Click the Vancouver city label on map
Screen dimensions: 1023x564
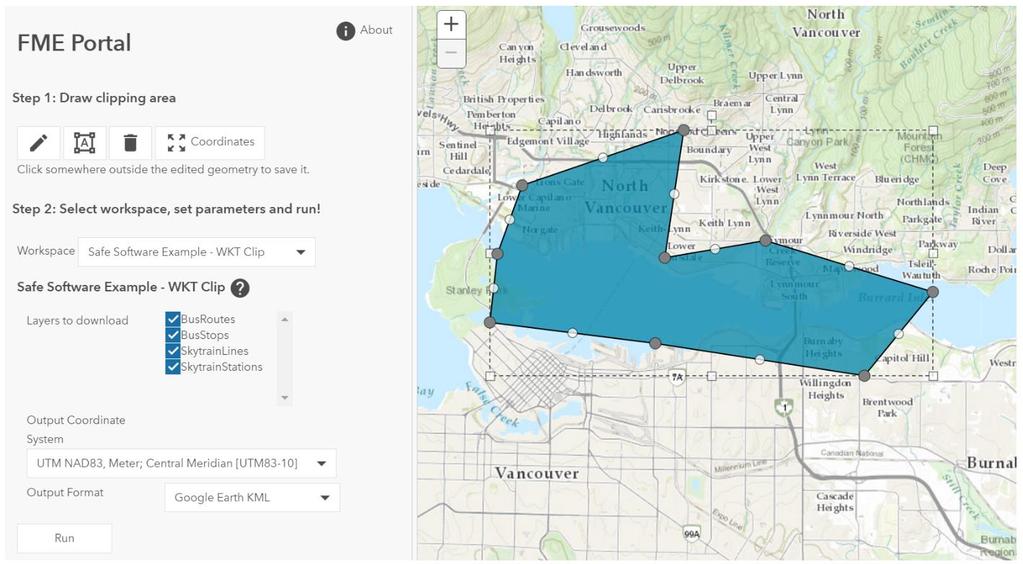pyautogui.click(x=537, y=473)
